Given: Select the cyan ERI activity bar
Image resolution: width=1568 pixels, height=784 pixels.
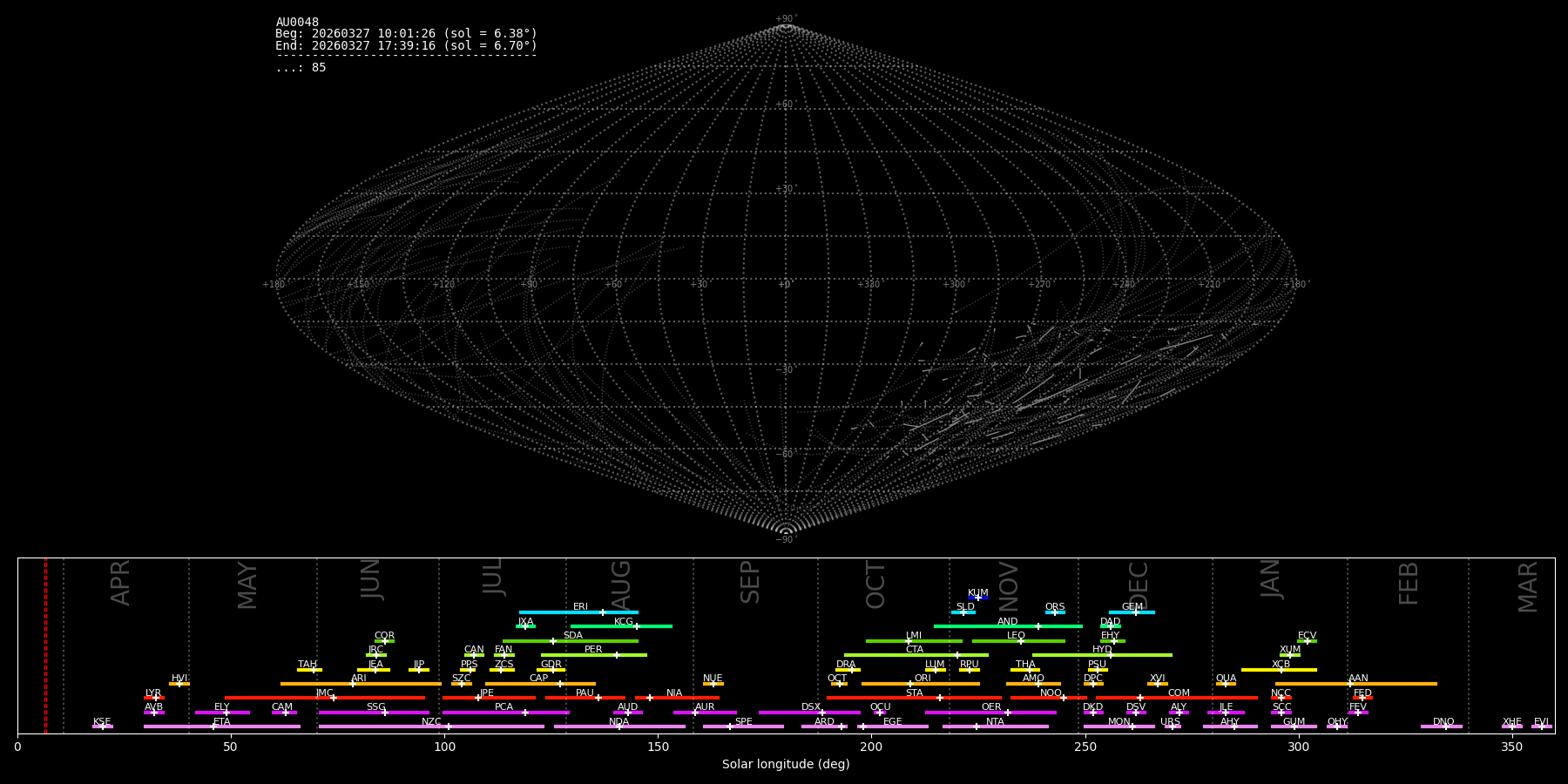Looking at the screenshot, I should tap(578, 612).
